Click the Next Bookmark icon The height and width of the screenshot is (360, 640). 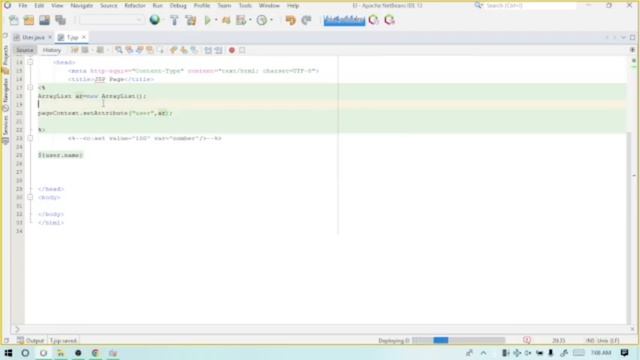point(184,50)
